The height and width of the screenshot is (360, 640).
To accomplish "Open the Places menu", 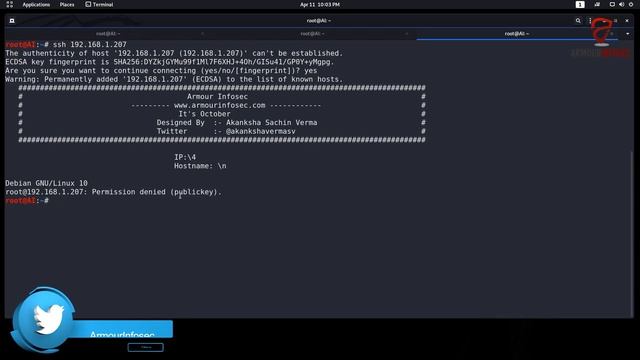I will point(67,4).
